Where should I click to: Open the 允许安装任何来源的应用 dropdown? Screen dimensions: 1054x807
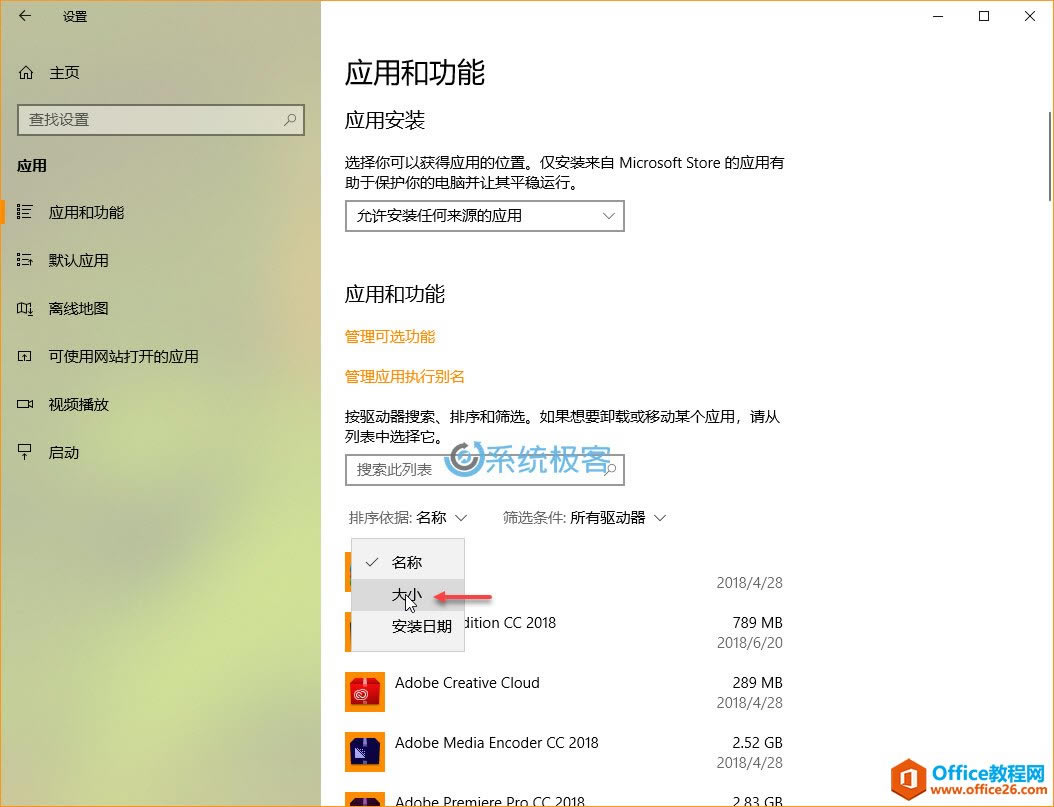tap(485, 216)
